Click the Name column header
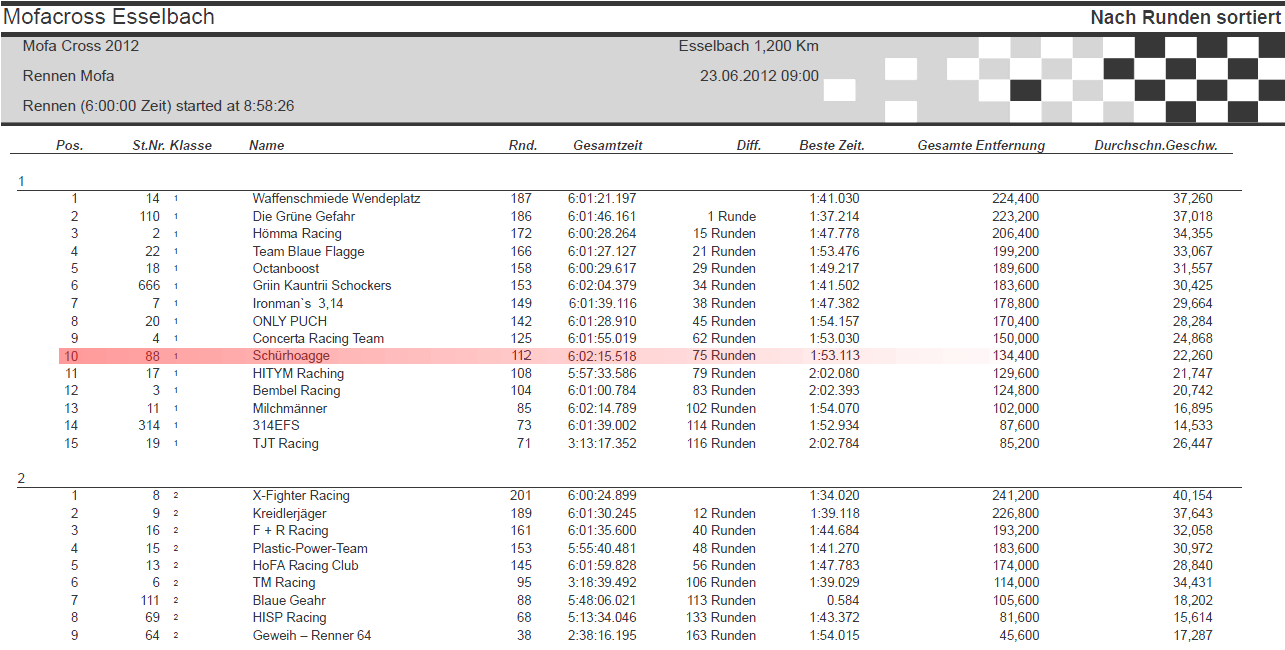The width and height of the screenshot is (1285, 650). click(264, 145)
